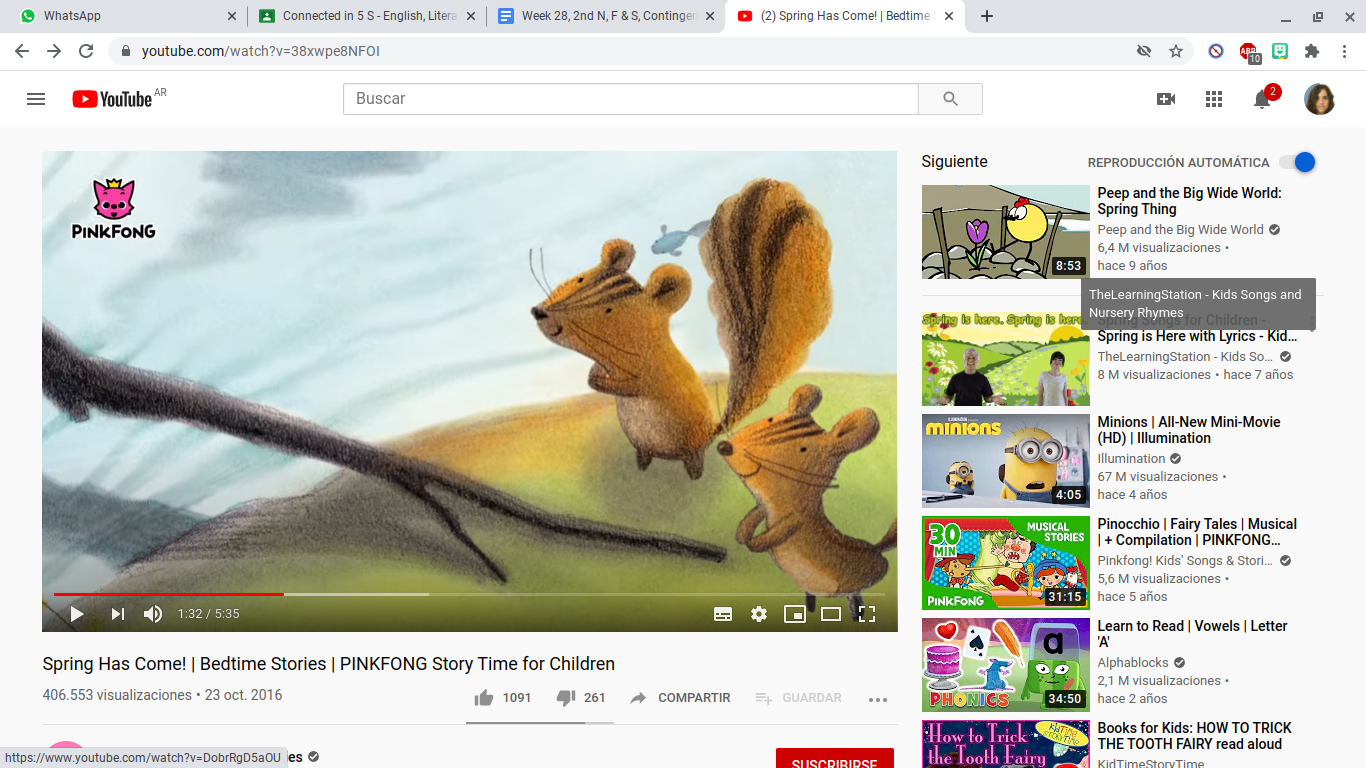Focus the Buscar search field

pos(631,99)
